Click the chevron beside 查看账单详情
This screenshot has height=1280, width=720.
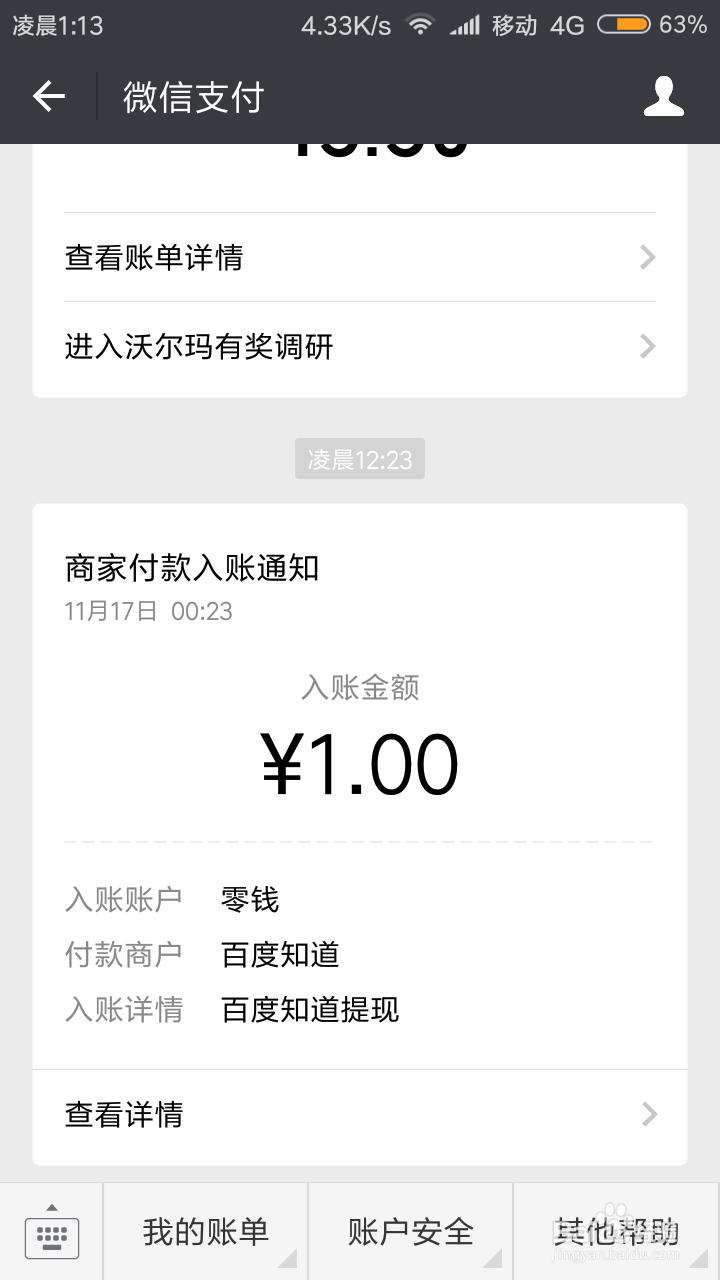[x=648, y=258]
